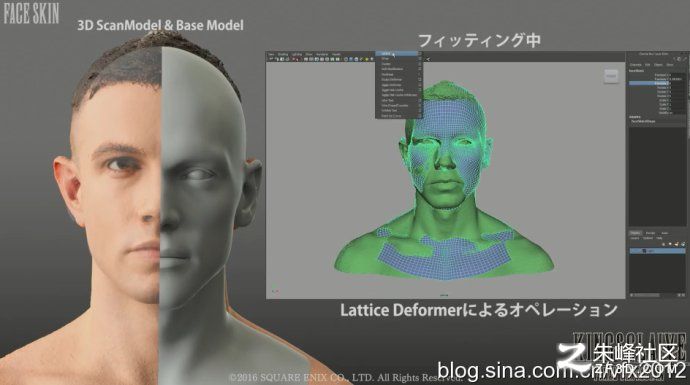Click the grid toggle icon in panel toolbar
The height and width of the screenshot is (385, 690).
click(x=306, y=59)
